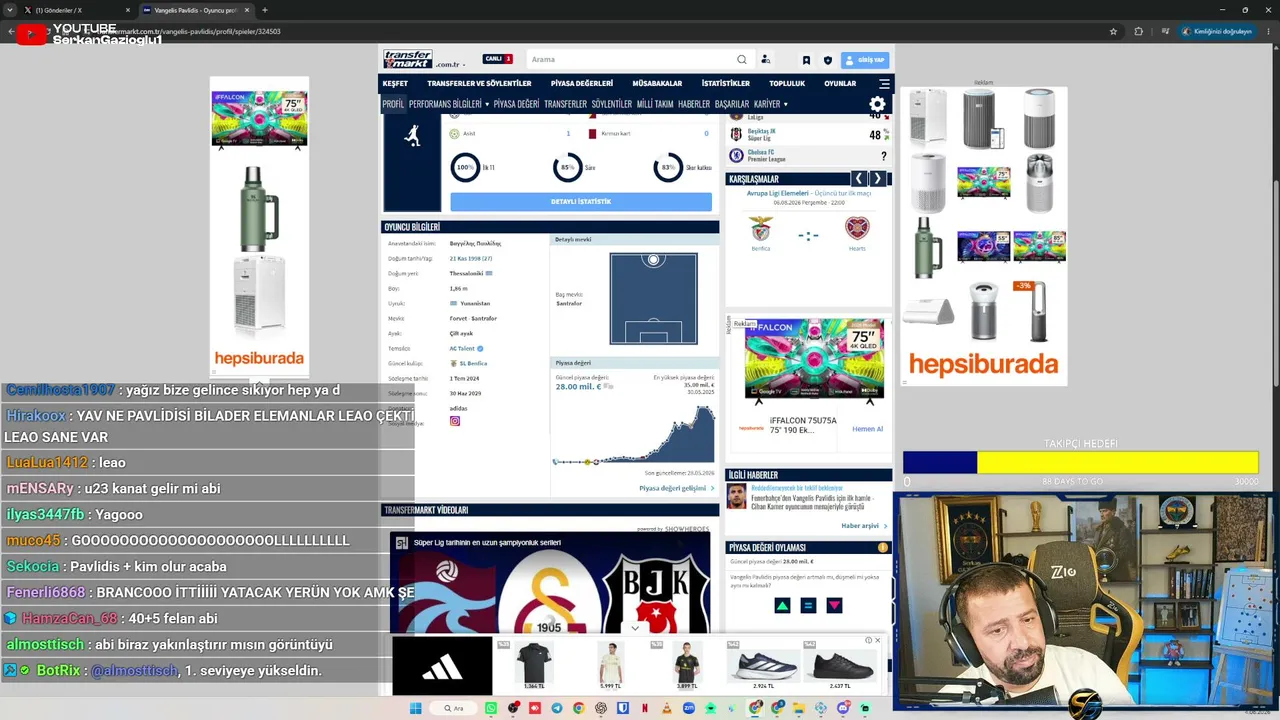Expand the KARİYER dropdown
This screenshot has width=1280, height=720.
pyautogui.click(x=771, y=104)
